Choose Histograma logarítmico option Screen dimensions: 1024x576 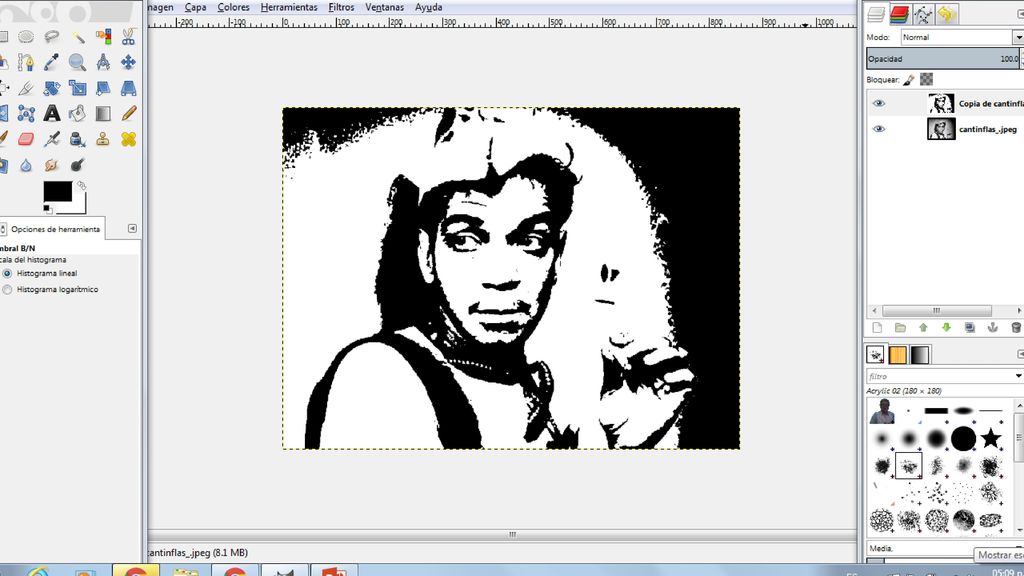tap(7, 289)
